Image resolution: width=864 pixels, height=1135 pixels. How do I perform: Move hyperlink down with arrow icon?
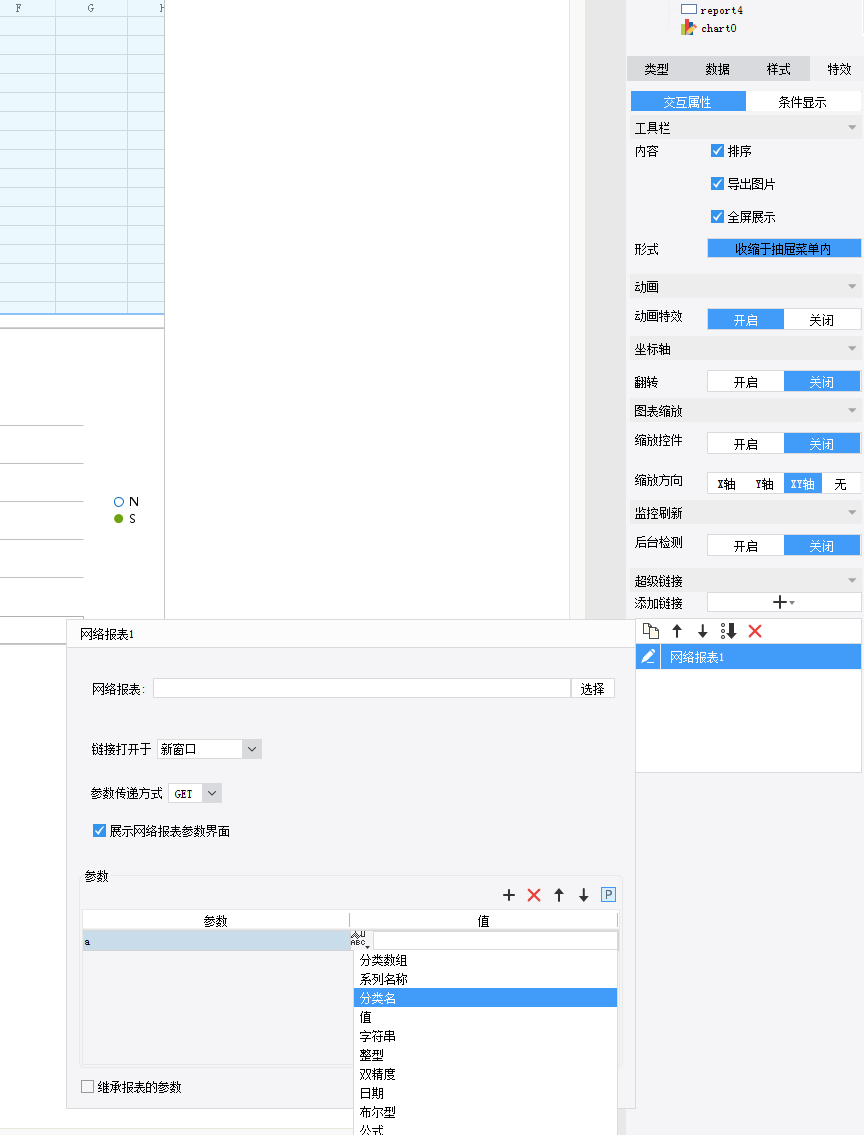tap(703, 631)
